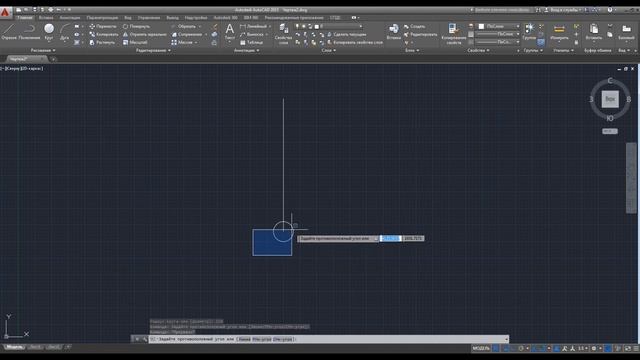Click the Повернуть rotate tool

(136, 26)
